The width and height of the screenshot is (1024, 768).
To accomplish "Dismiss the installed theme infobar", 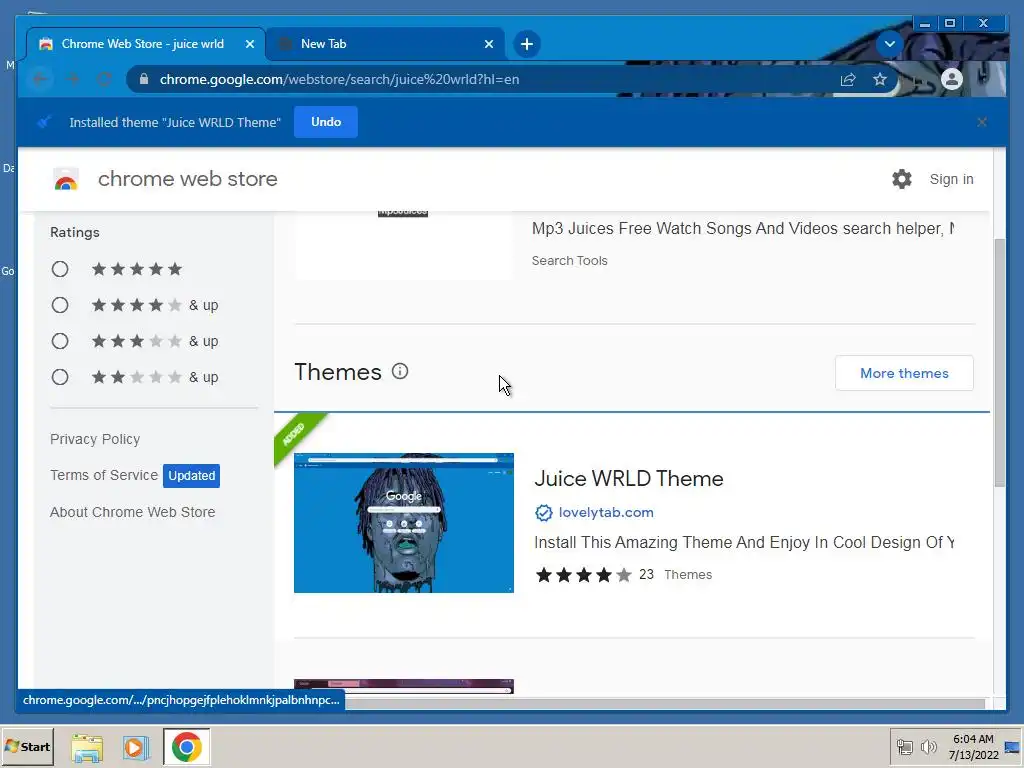I will [x=982, y=122].
